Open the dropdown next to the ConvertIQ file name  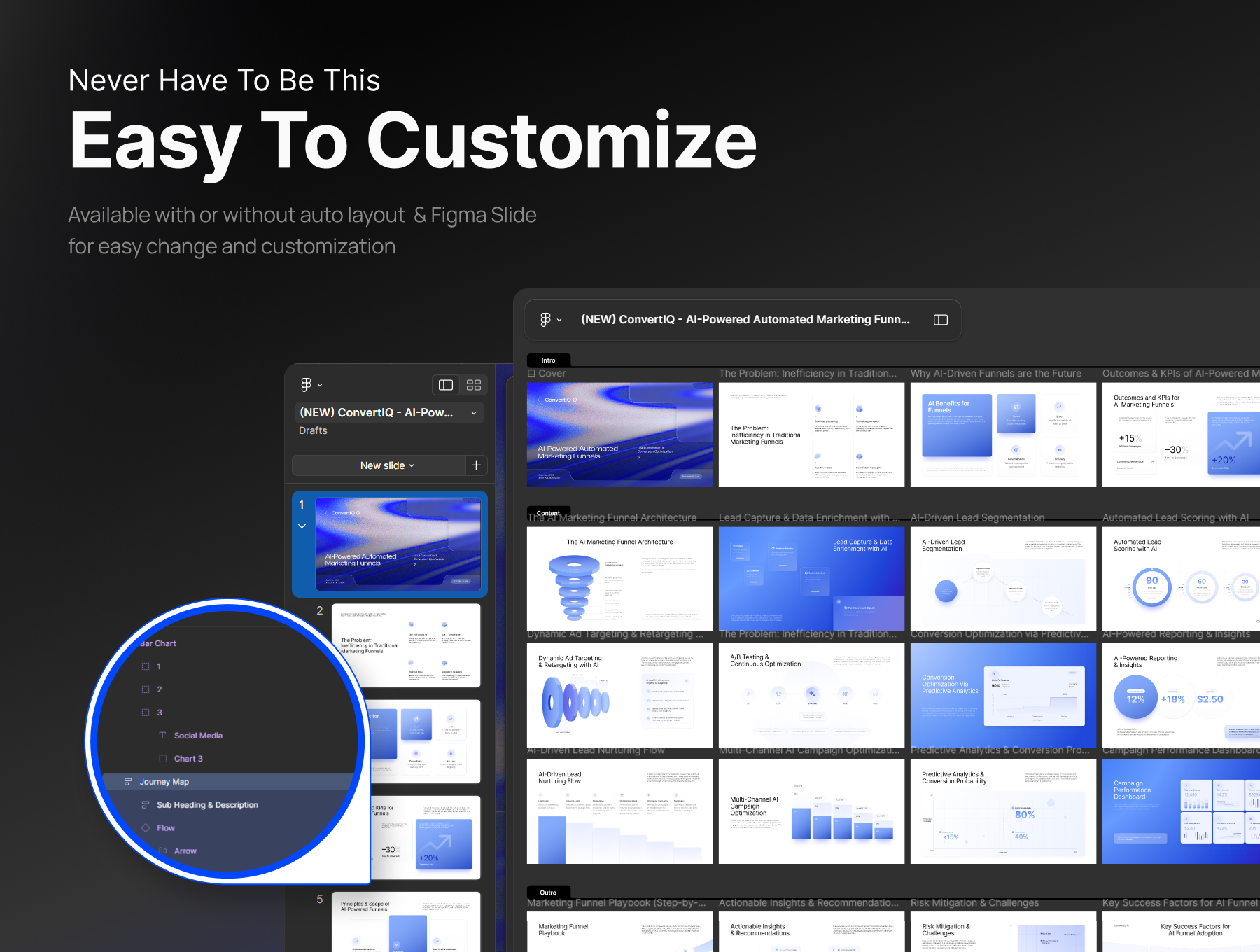point(474,413)
